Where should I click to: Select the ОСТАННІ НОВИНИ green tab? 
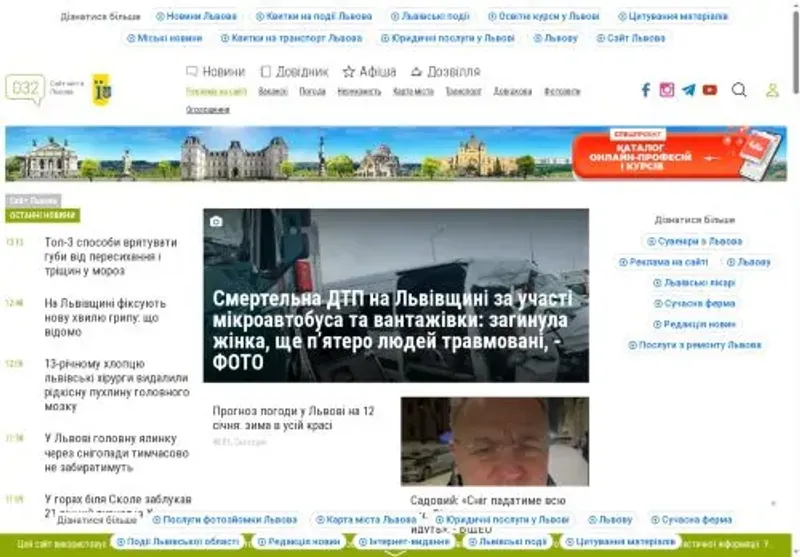pos(43,215)
